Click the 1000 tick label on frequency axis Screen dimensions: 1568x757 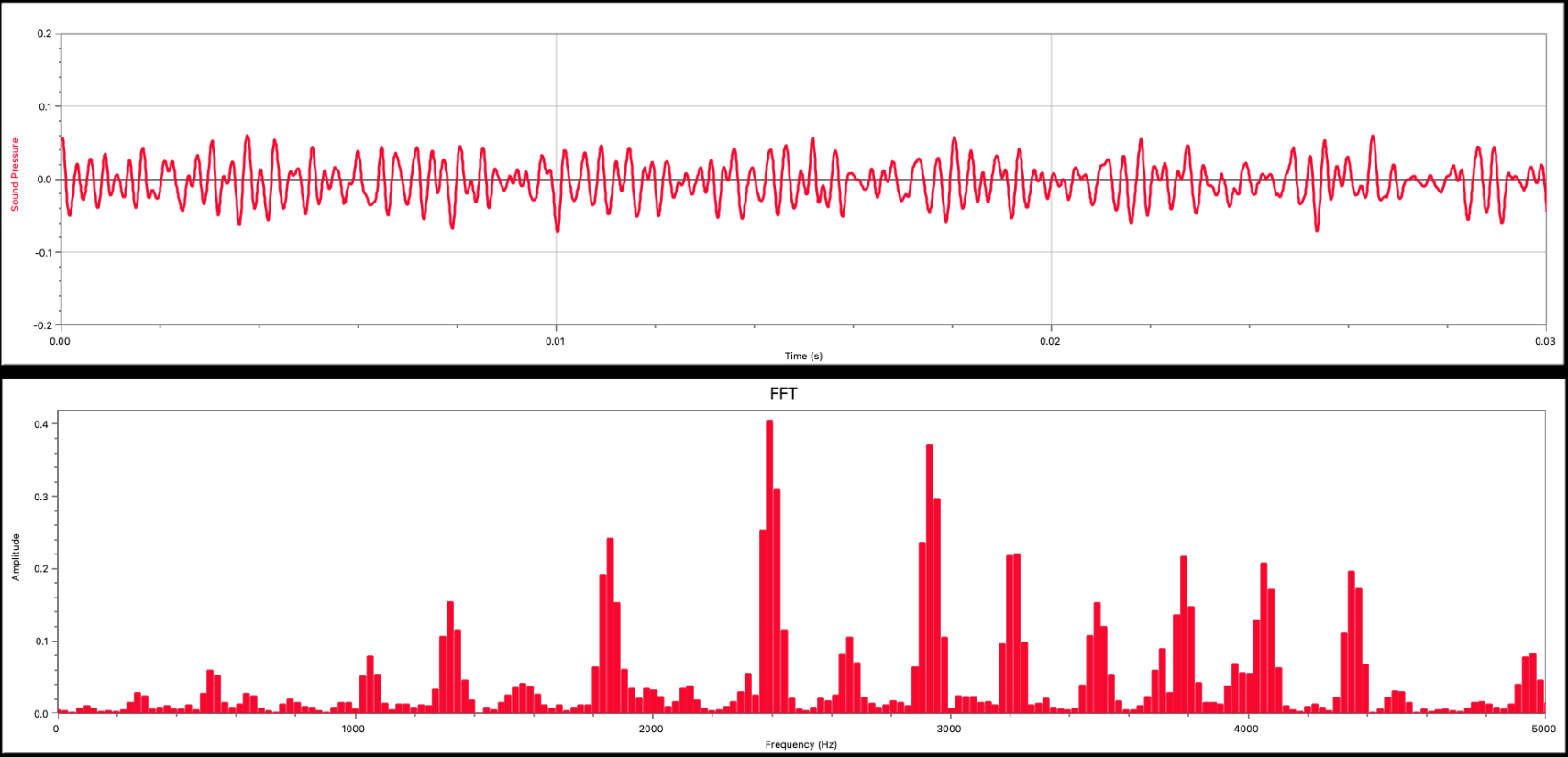(353, 729)
